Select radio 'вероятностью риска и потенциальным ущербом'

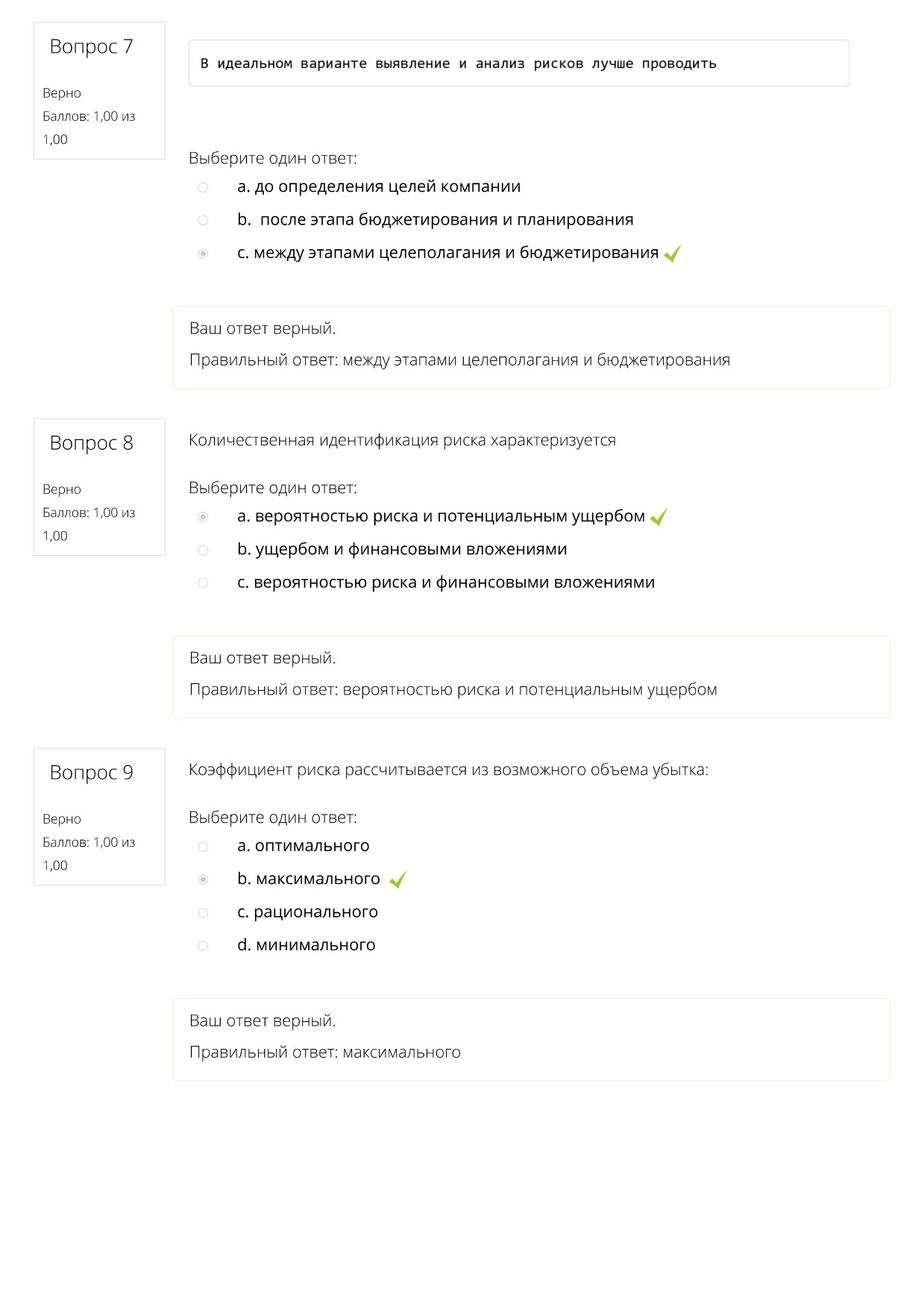click(203, 517)
